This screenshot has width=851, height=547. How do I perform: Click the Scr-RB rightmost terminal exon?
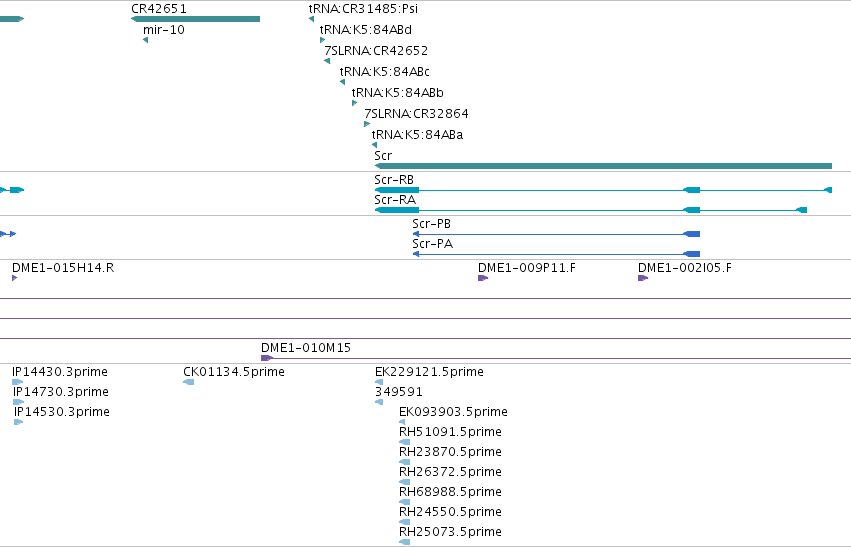pyautogui.click(x=828, y=190)
